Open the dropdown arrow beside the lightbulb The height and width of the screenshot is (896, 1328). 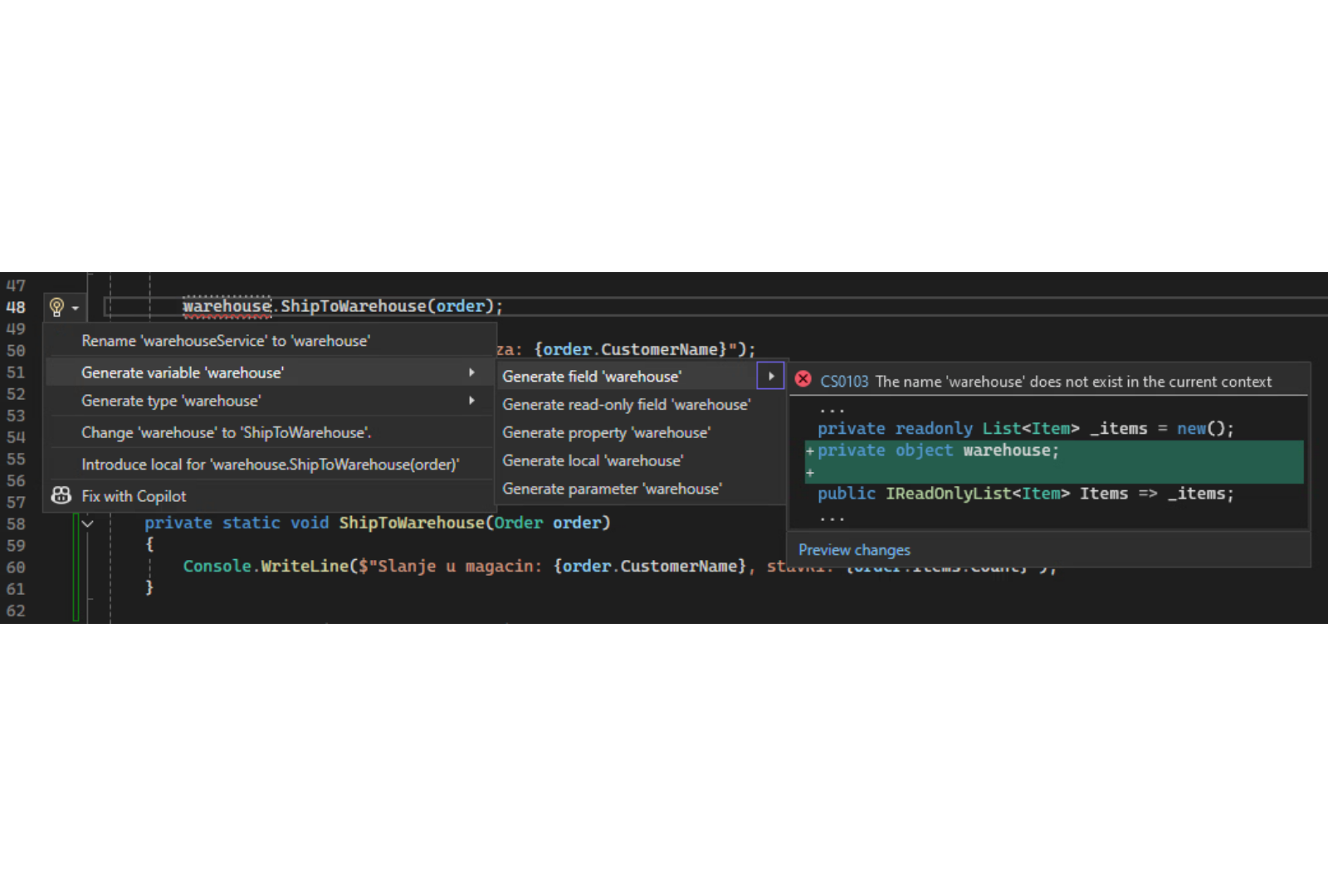point(76,309)
